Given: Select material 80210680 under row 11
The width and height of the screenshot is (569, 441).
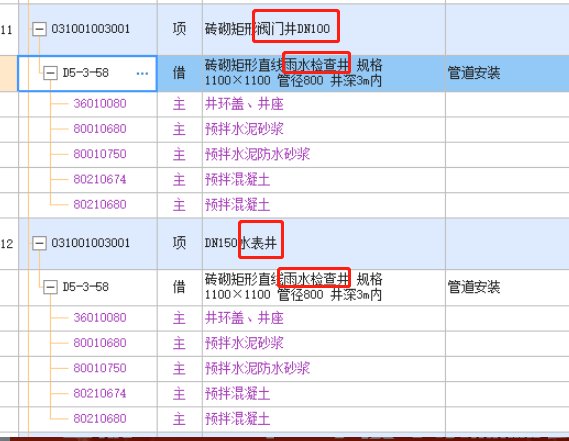Looking at the screenshot, I should point(100,205).
